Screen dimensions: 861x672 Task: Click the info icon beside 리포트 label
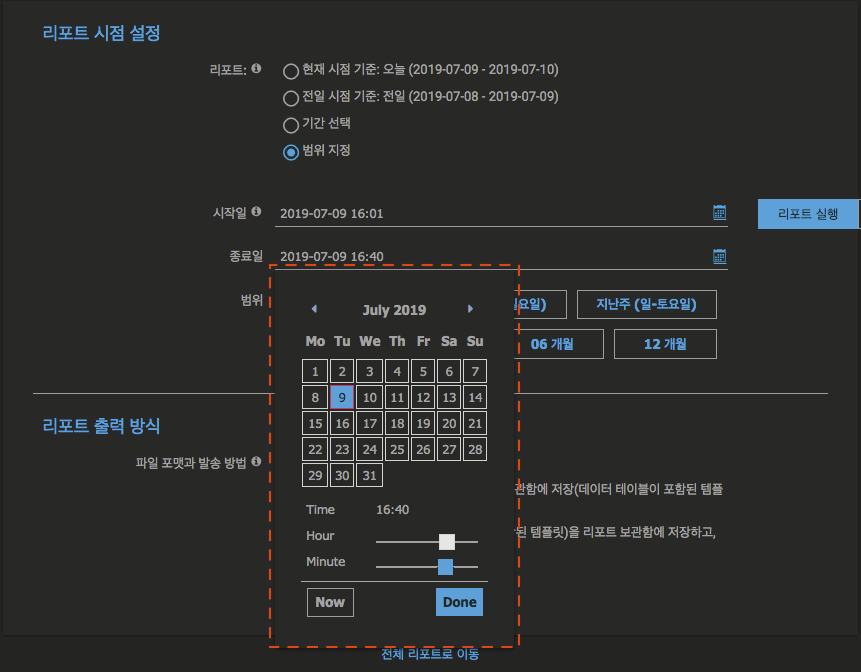pos(258,68)
